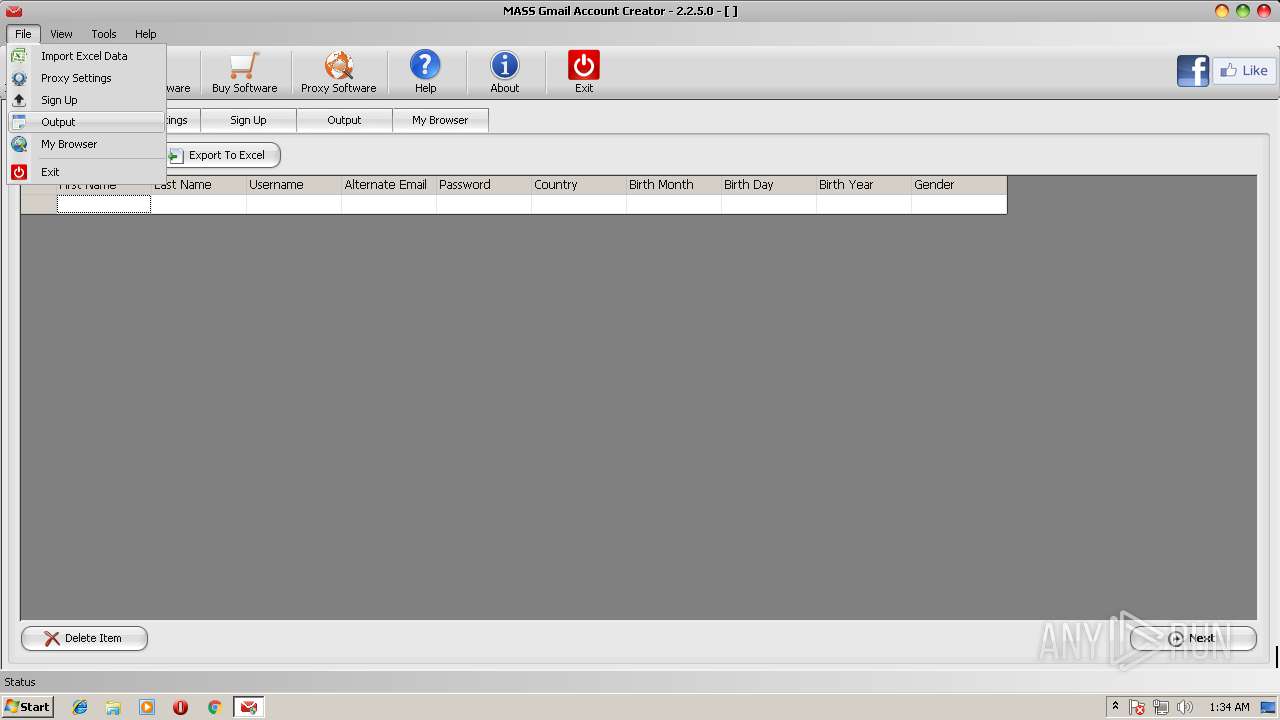Click the Birth Day column header
Viewport: 1280px width, 720px height.
(769, 185)
